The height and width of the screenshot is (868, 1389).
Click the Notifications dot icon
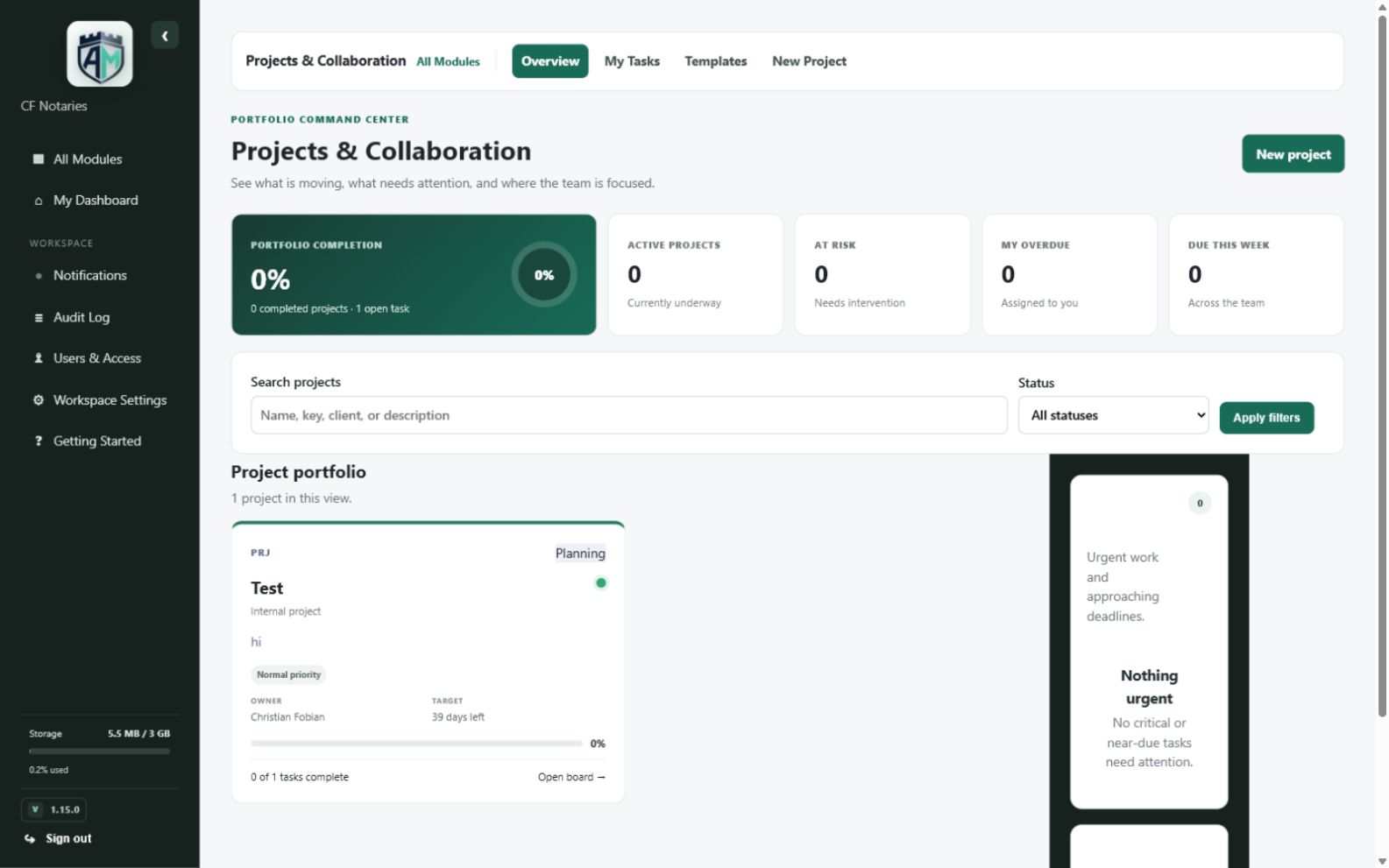click(x=39, y=276)
